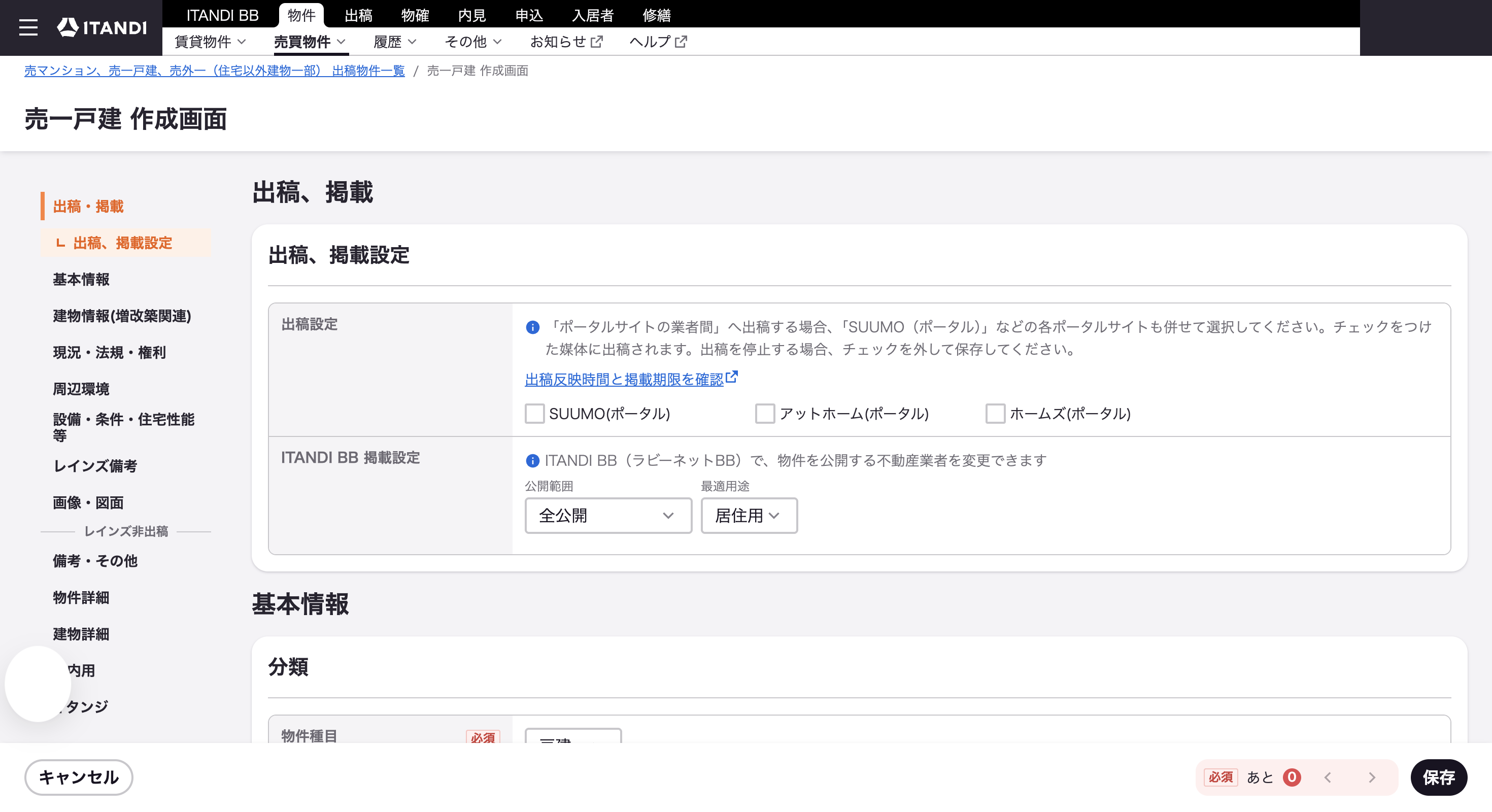This screenshot has width=1492, height=812.
Task: Jump to 建物詳細 in sidebar
Action: pos(81,634)
